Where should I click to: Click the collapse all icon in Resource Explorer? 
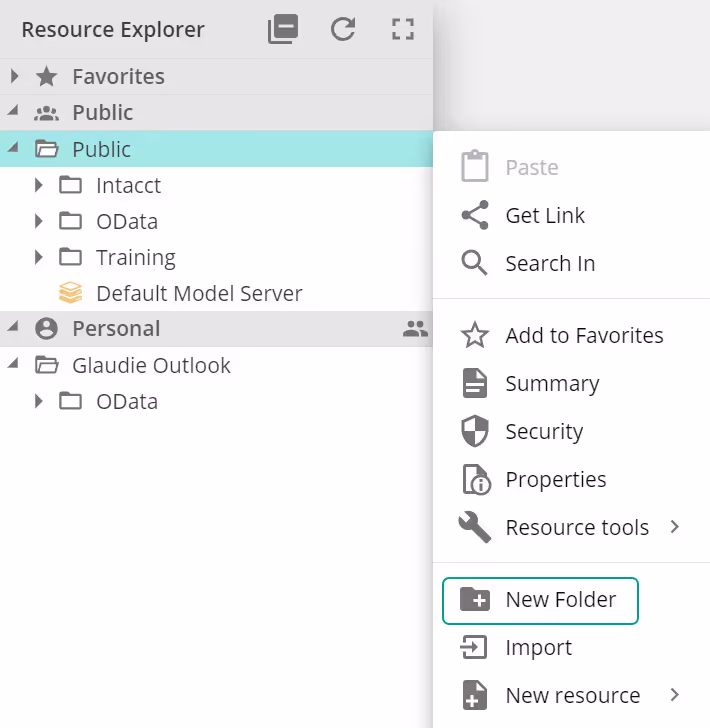283,30
